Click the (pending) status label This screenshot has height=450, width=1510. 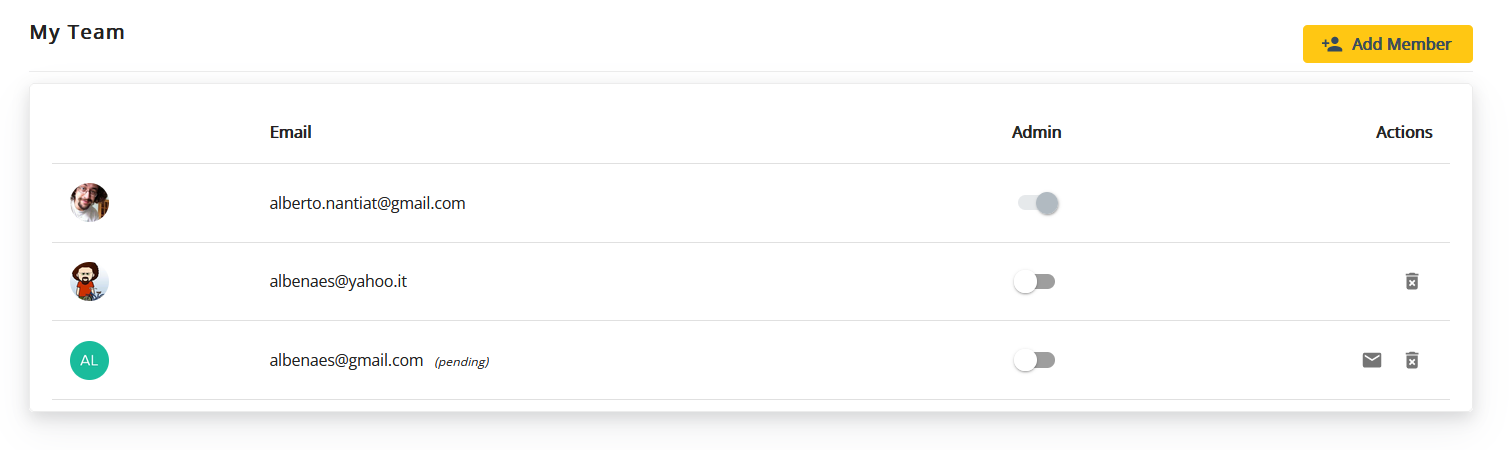462,362
